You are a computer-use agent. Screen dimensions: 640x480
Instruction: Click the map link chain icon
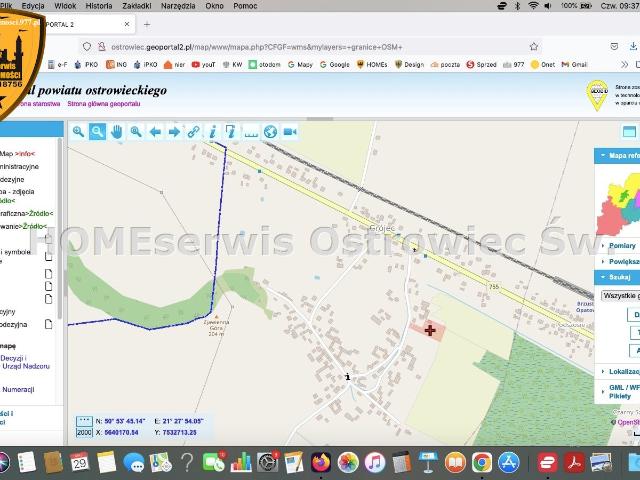pyautogui.click(x=193, y=131)
